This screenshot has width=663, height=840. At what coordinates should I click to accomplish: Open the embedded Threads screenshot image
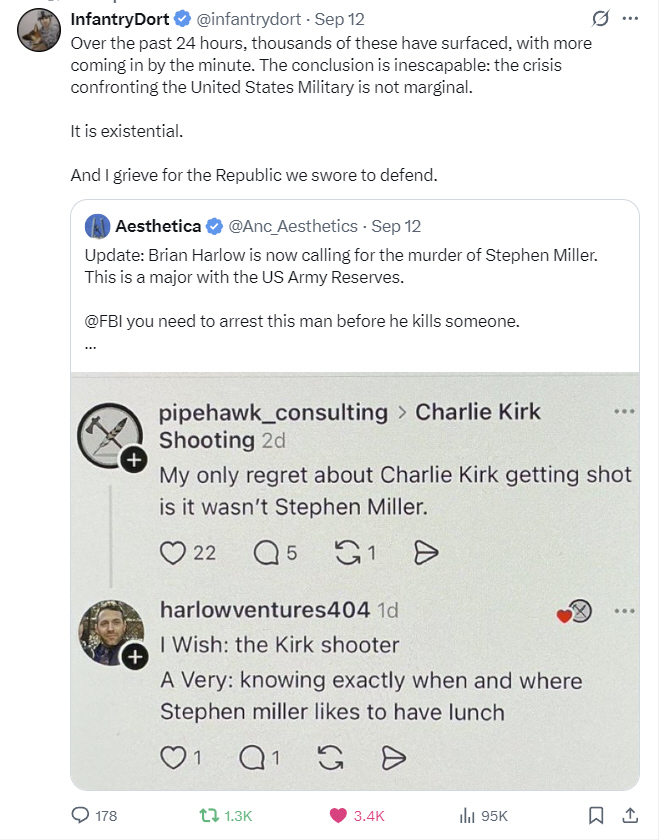[x=355, y=581]
